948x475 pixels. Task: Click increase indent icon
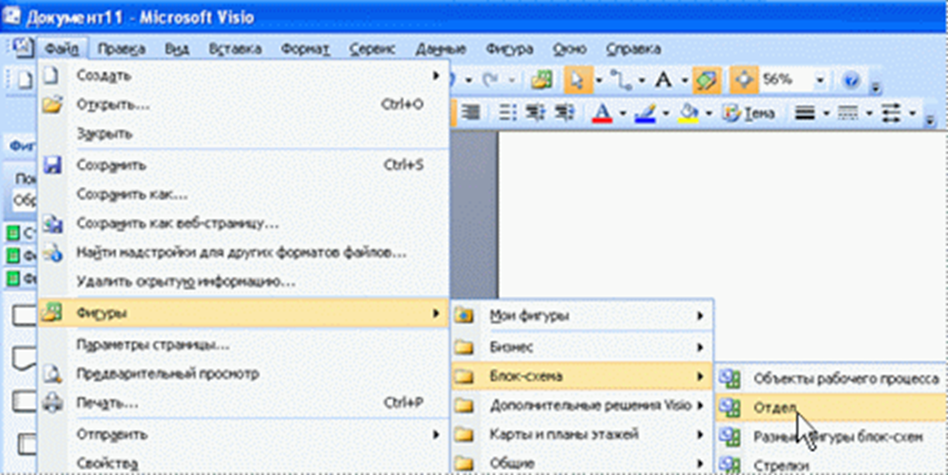(563, 113)
